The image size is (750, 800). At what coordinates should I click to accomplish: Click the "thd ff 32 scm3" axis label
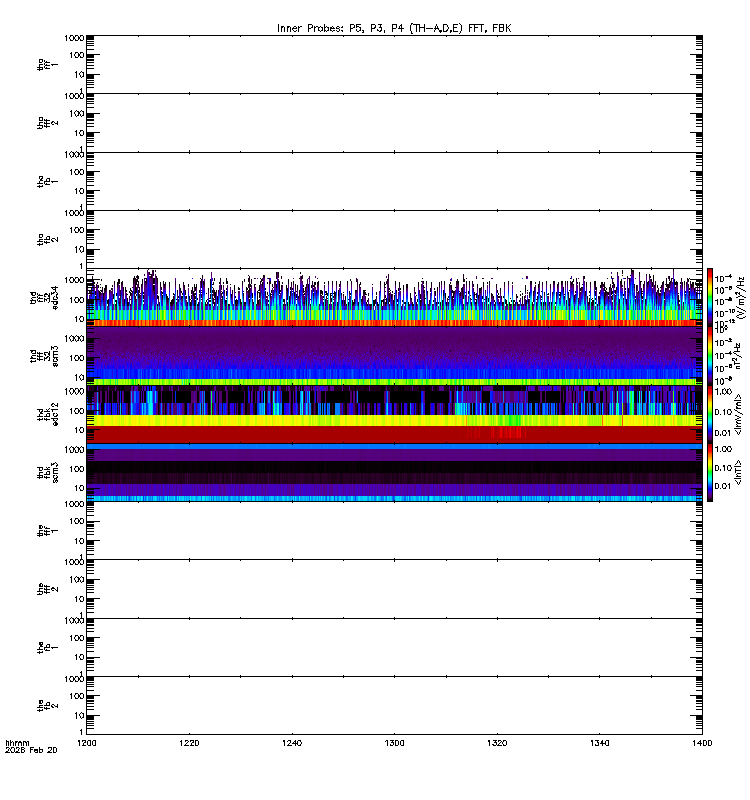pyautogui.click(x=43, y=356)
